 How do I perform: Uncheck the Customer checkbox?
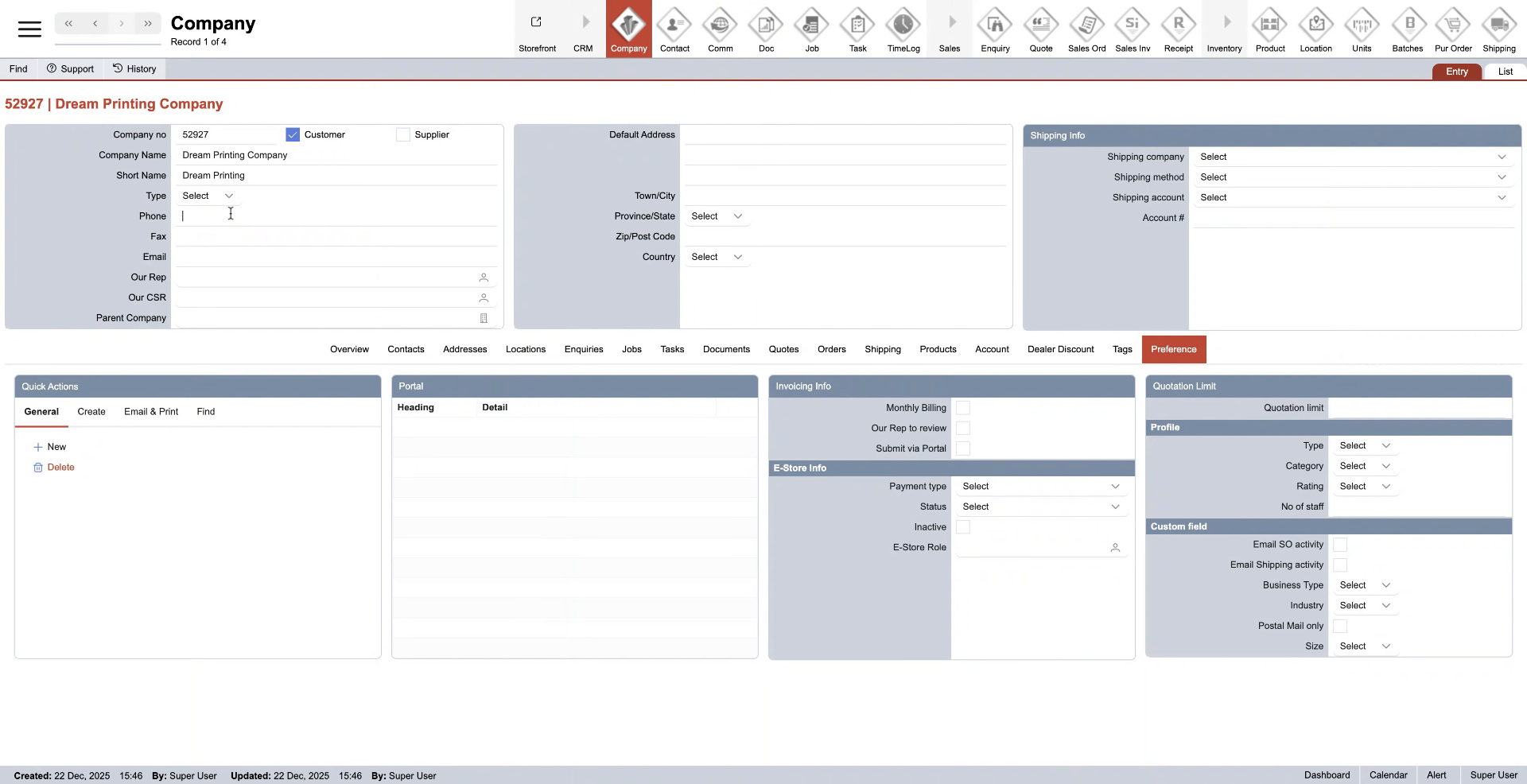pyautogui.click(x=293, y=135)
